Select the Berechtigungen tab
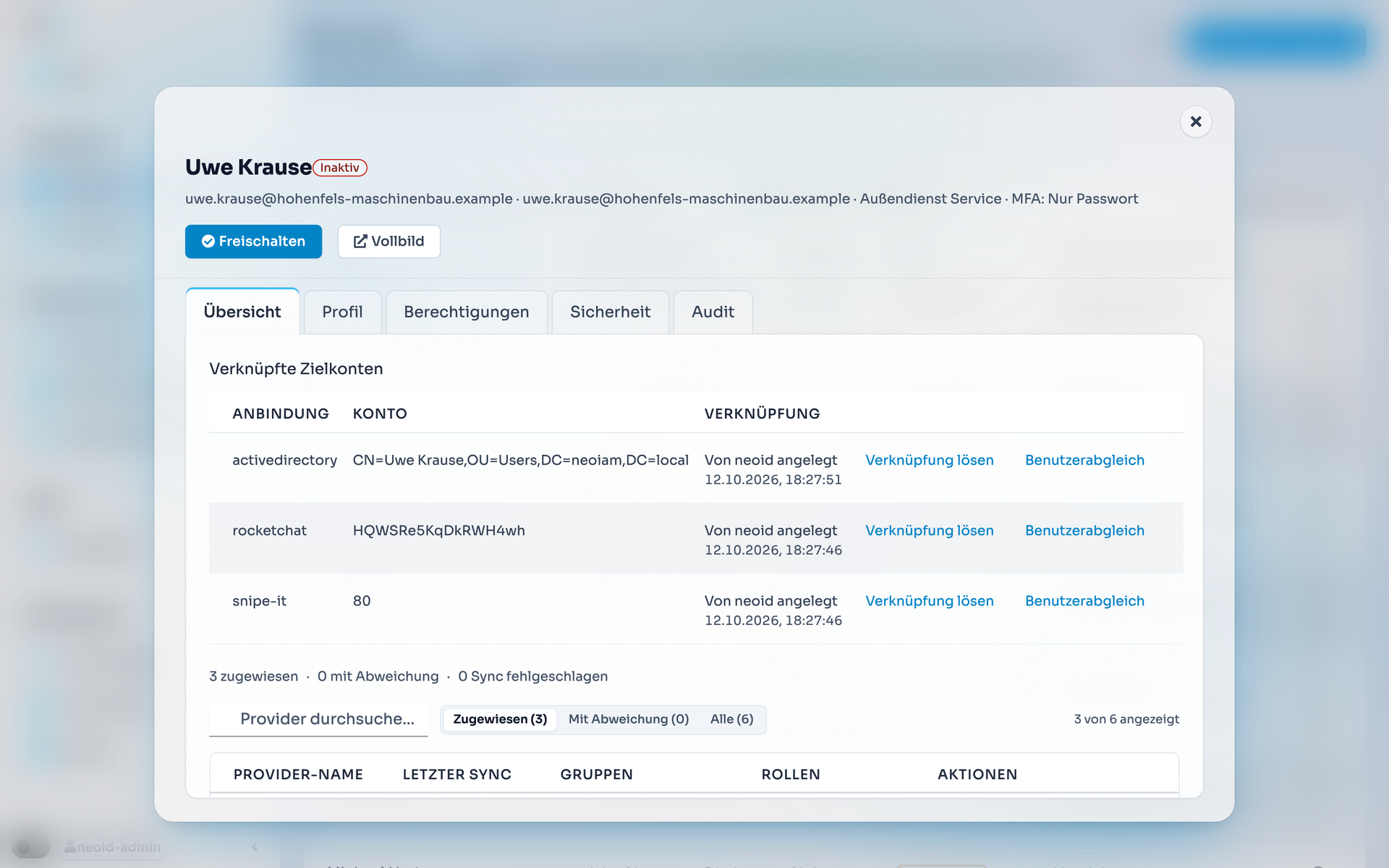Image resolution: width=1389 pixels, height=868 pixels. (x=467, y=312)
